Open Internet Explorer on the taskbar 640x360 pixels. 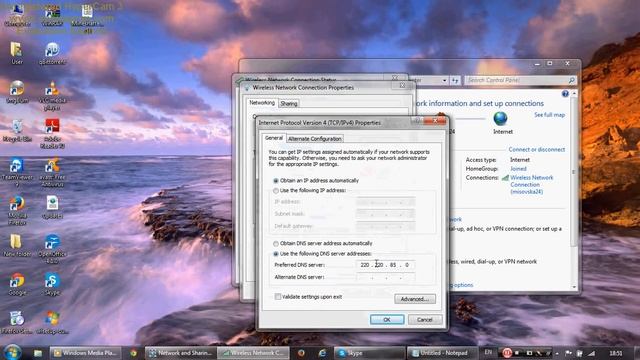coord(322,353)
